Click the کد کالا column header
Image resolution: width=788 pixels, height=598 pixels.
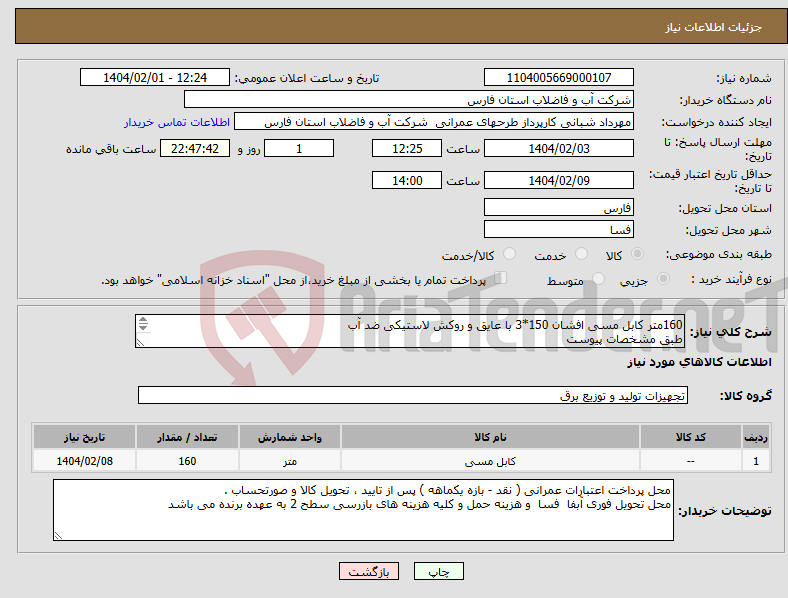[691, 437]
